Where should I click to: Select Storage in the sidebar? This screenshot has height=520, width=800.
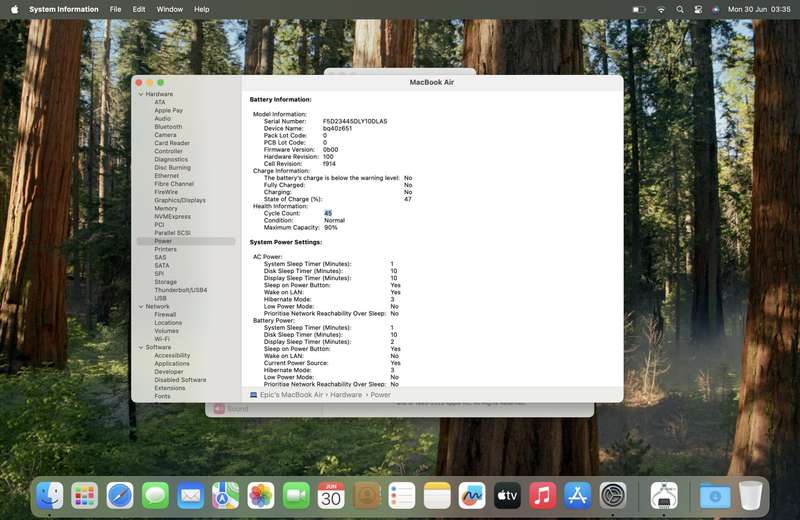pos(166,282)
